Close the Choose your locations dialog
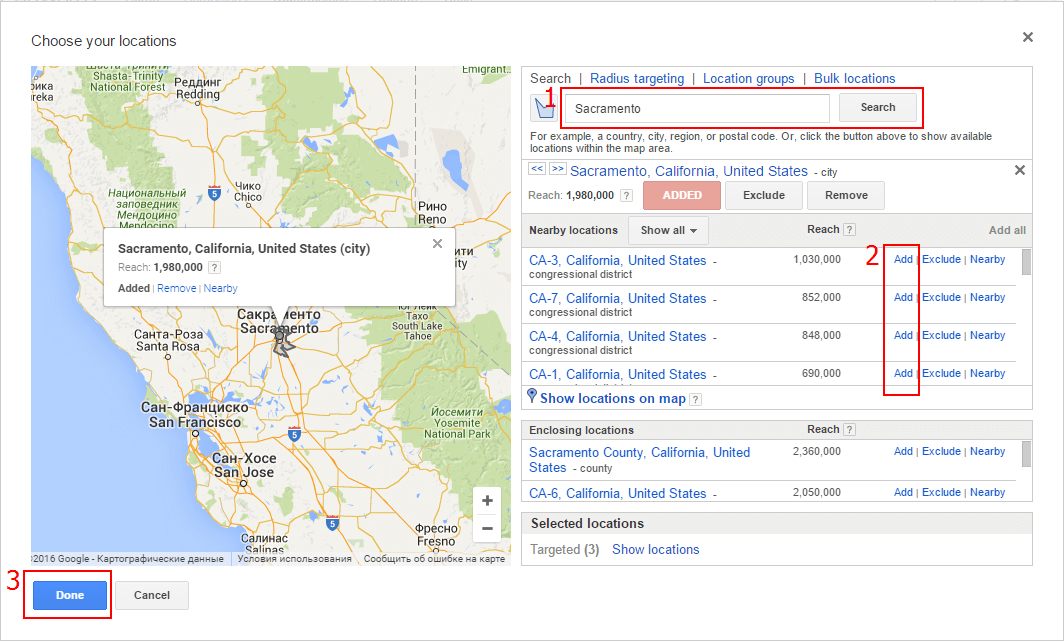The width and height of the screenshot is (1064, 641). point(1028,37)
